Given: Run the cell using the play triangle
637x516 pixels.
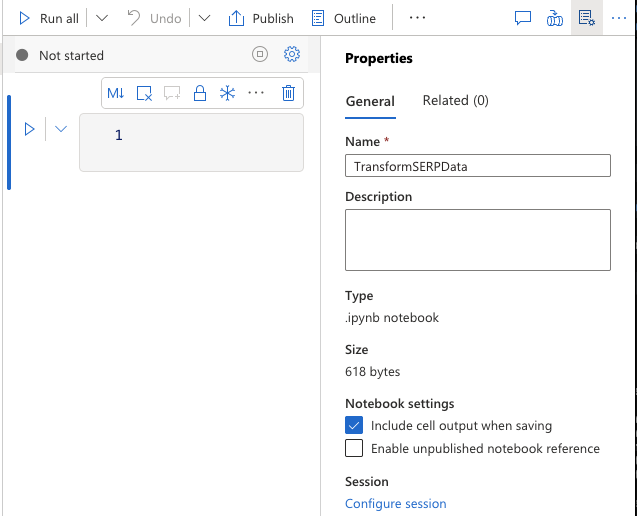Looking at the screenshot, I should 29,129.
